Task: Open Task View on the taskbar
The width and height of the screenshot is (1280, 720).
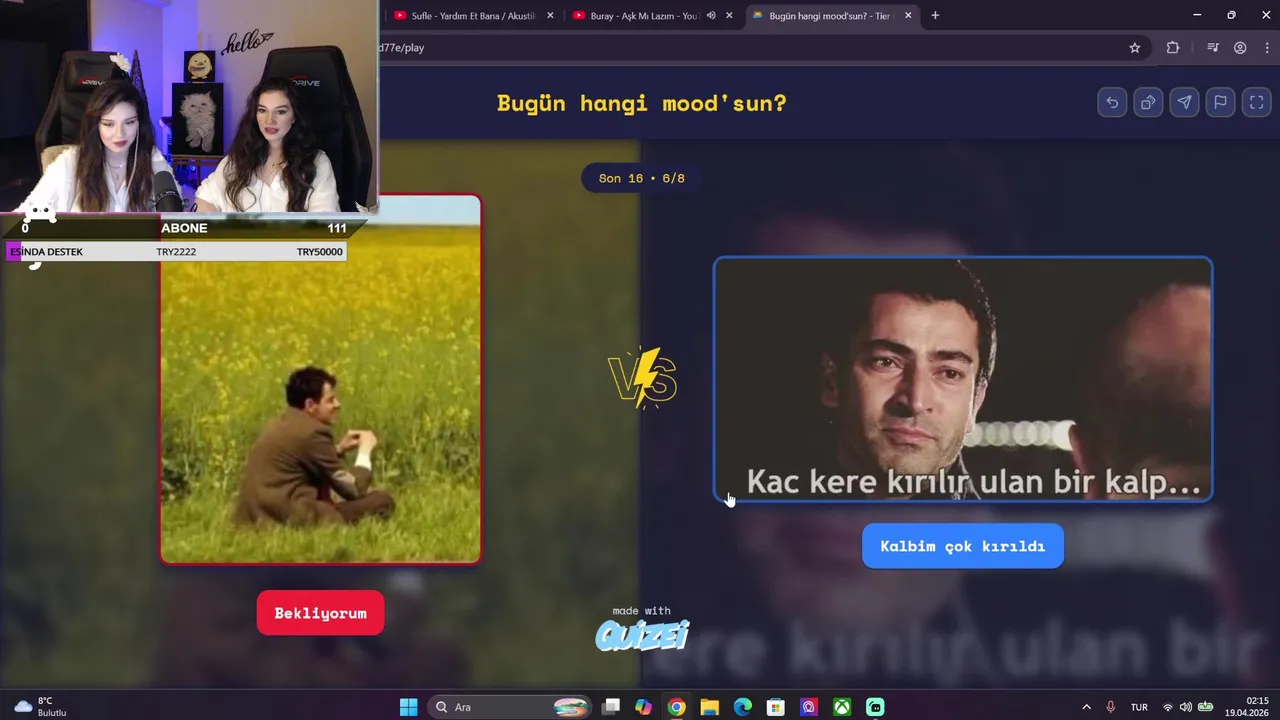Action: point(611,707)
